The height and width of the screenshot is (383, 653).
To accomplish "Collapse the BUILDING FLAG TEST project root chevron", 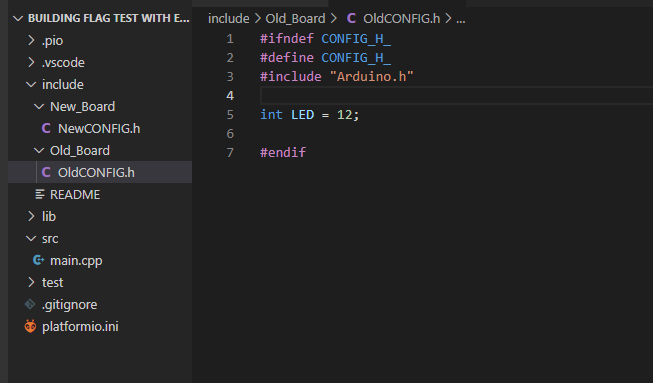I will (18, 18).
